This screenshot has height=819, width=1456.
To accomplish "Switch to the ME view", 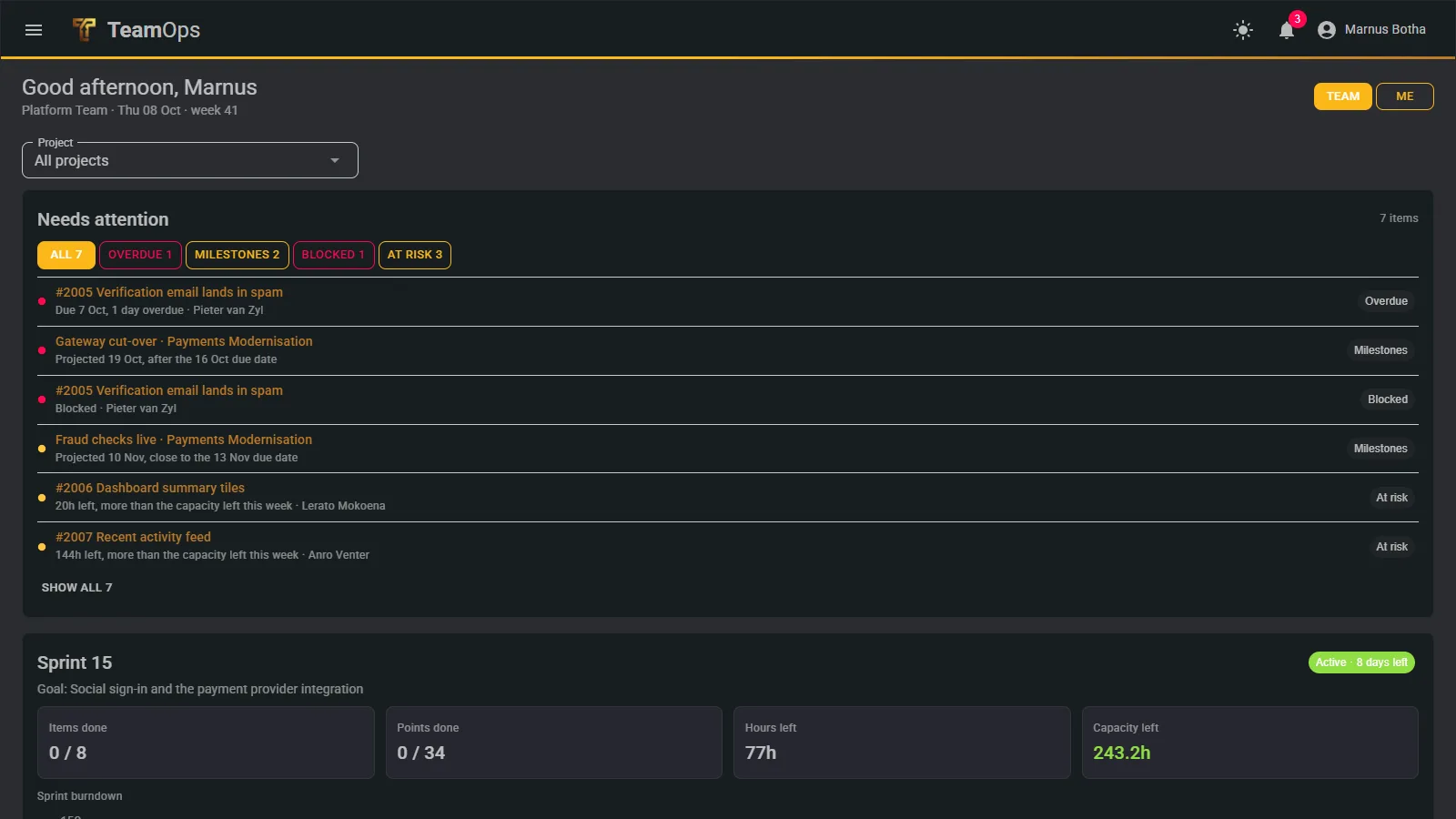I will (x=1405, y=96).
